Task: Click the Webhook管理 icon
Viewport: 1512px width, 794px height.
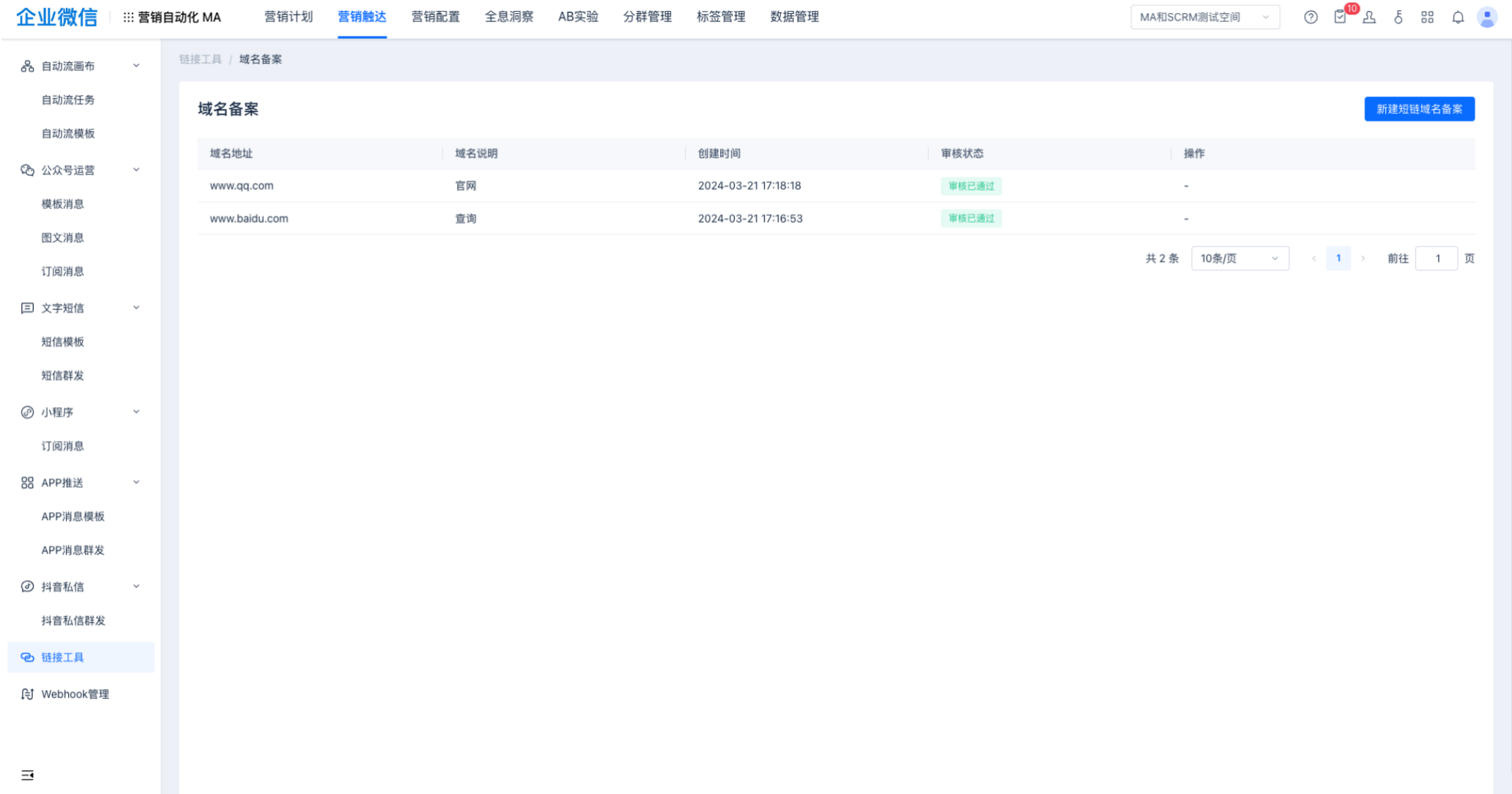Action: tap(27, 694)
